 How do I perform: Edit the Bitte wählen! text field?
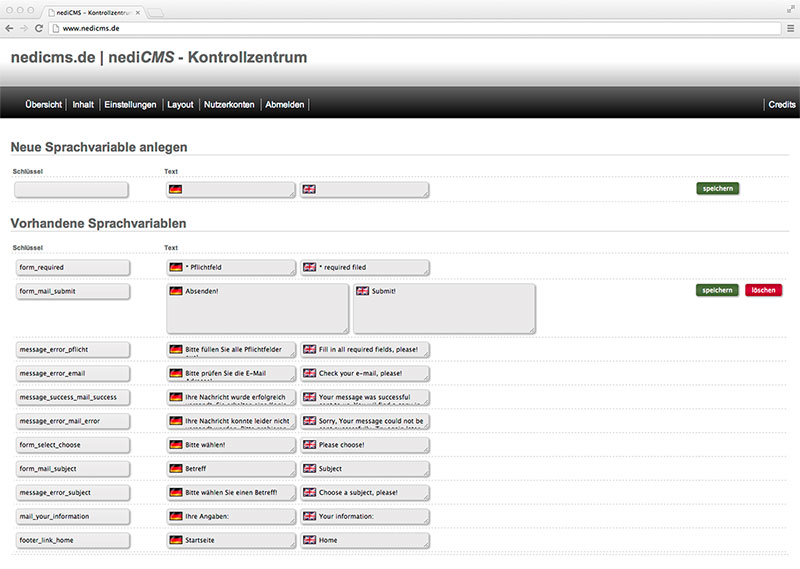pyautogui.click(x=231, y=445)
